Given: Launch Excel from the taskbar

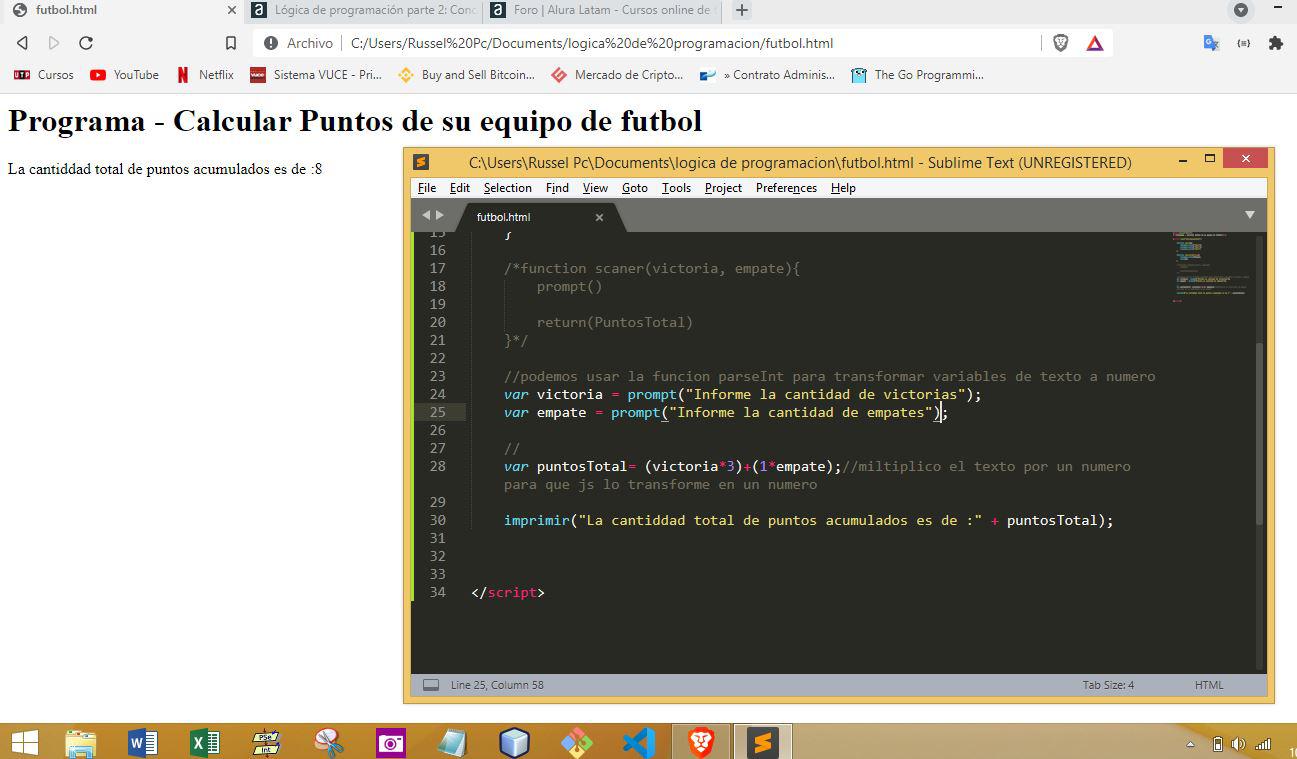Looking at the screenshot, I should [205, 742].
